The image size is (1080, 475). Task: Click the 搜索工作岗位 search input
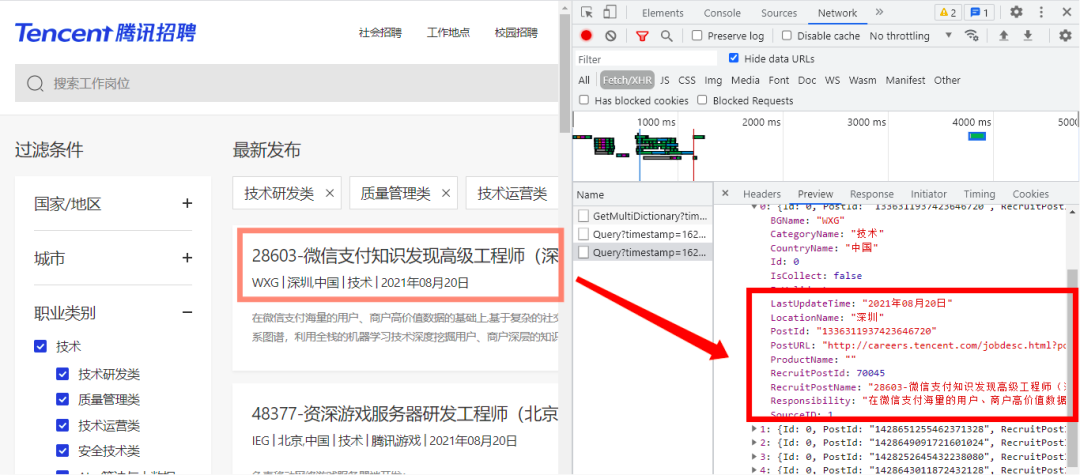point(286,83)
